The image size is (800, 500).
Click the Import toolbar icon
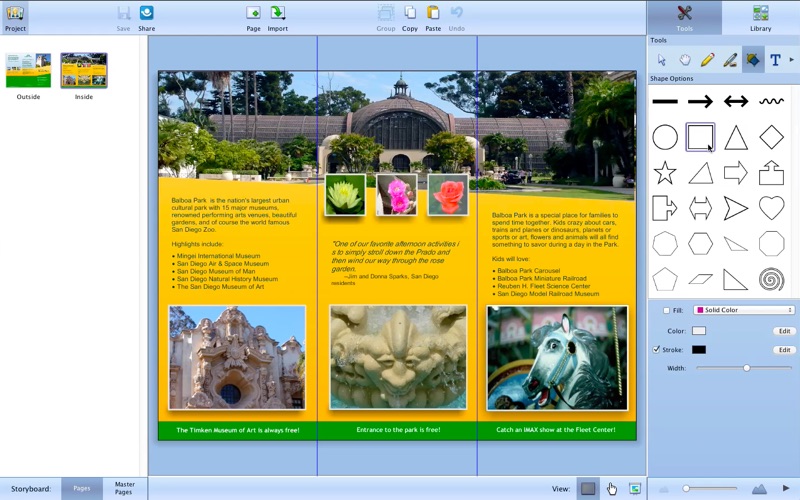278,17
